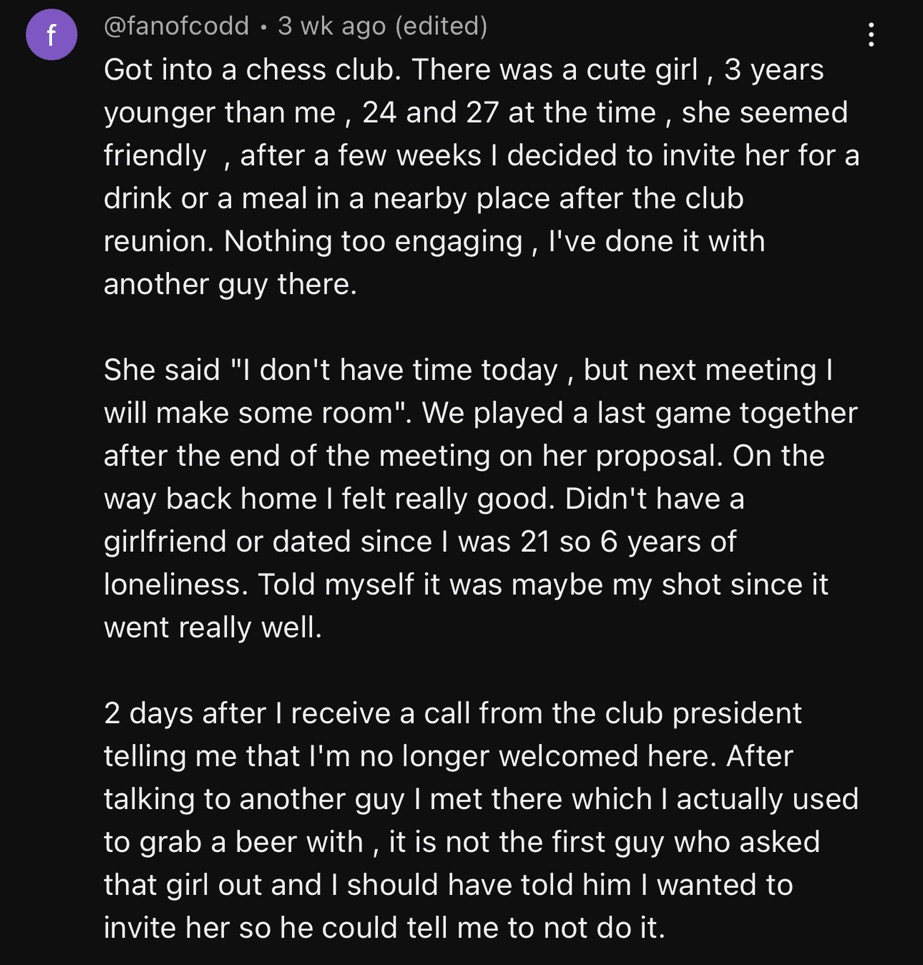The image size is (923, 965).
Task: Click the line starting "girlfriend or dated since"
Action: pos(419,541)
